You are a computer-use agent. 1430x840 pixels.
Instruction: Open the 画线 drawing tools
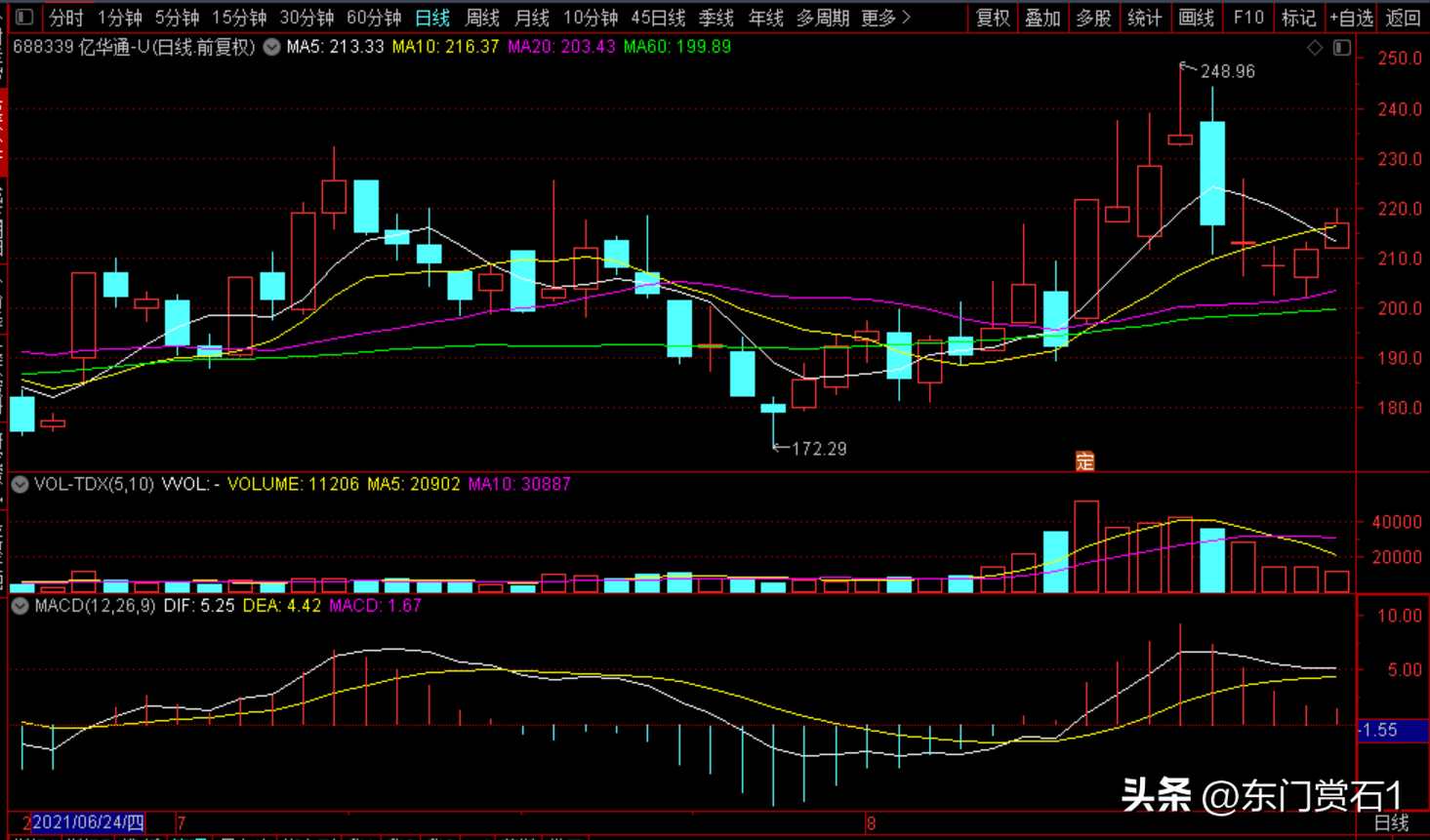click(1195, 18)
